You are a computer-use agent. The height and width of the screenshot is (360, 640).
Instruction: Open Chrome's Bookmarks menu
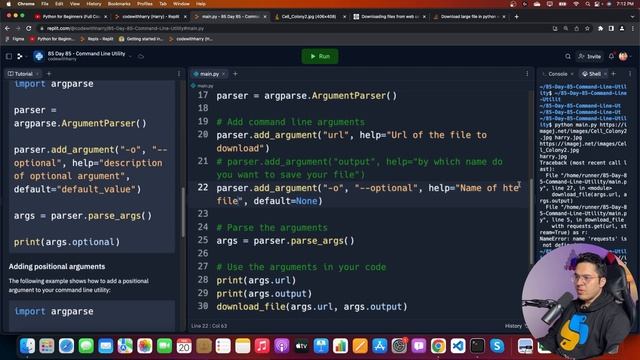pos(119,4)
